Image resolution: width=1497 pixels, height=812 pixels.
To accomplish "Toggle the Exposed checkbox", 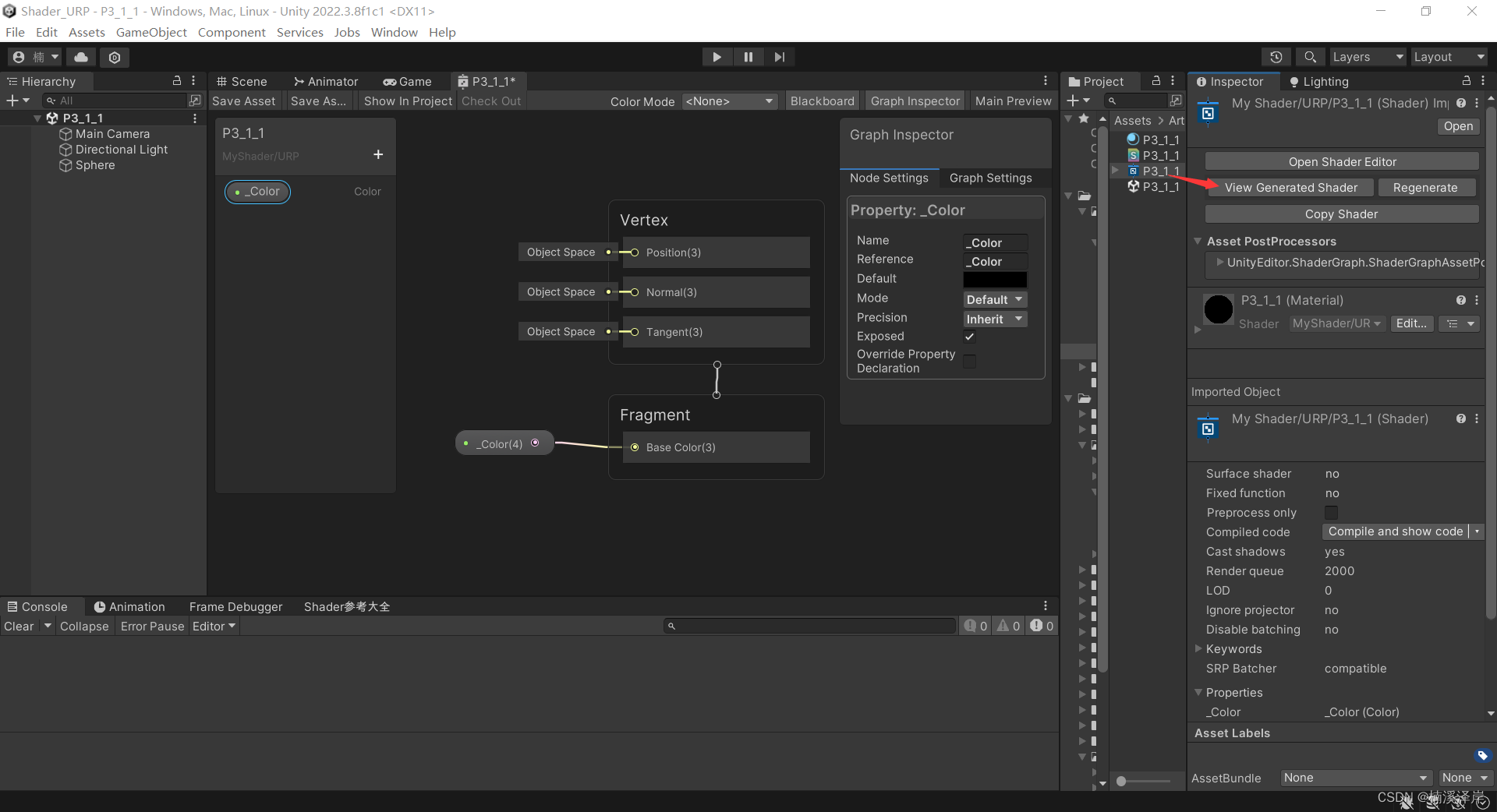I will tap(970, 337).
